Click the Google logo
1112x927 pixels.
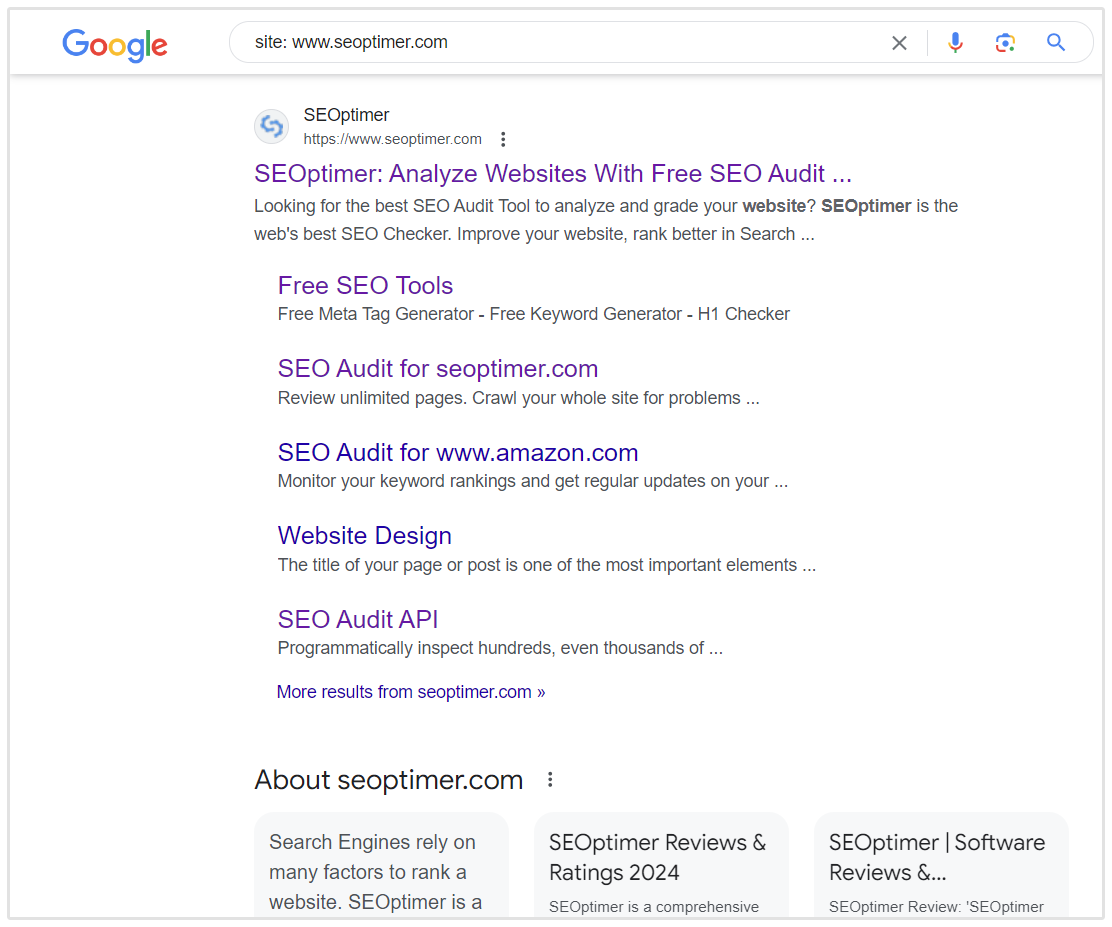[114, 44]
